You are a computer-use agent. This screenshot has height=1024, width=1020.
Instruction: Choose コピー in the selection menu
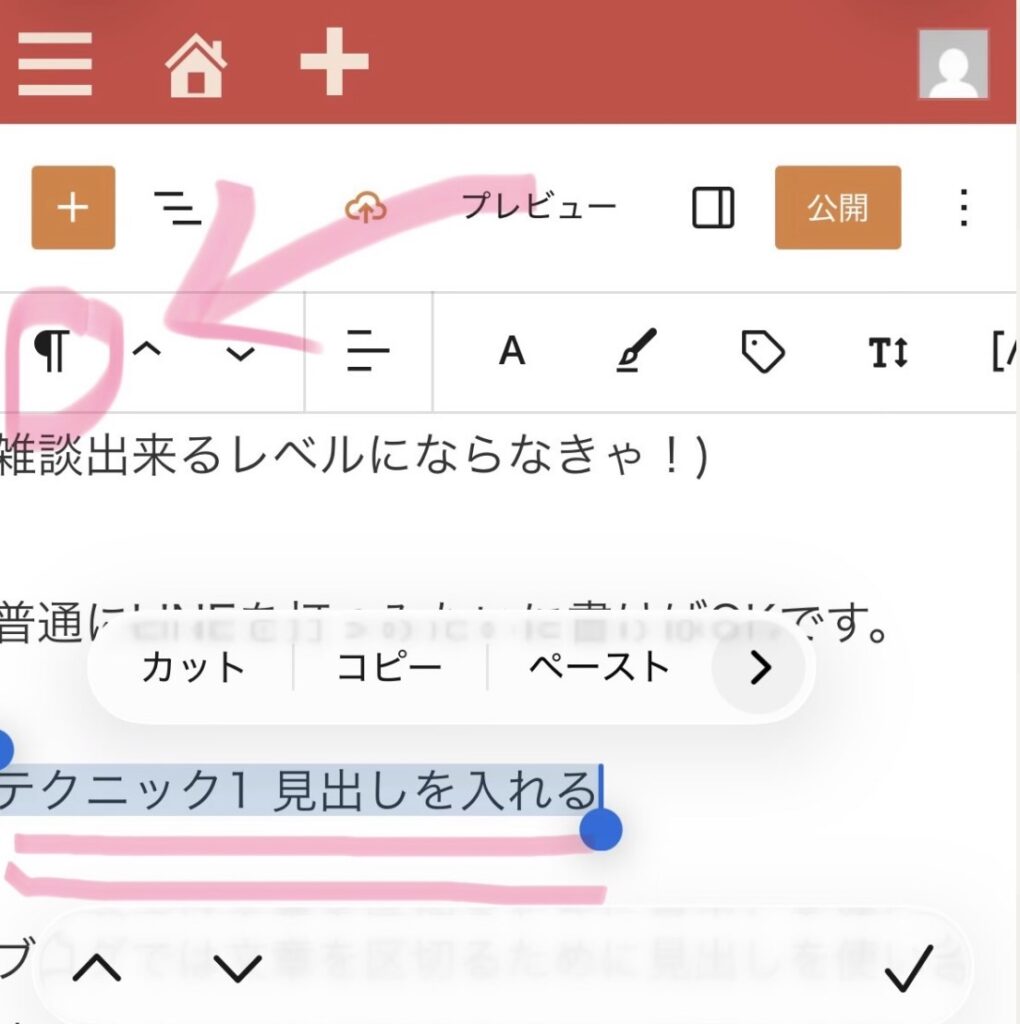[389, 668]
